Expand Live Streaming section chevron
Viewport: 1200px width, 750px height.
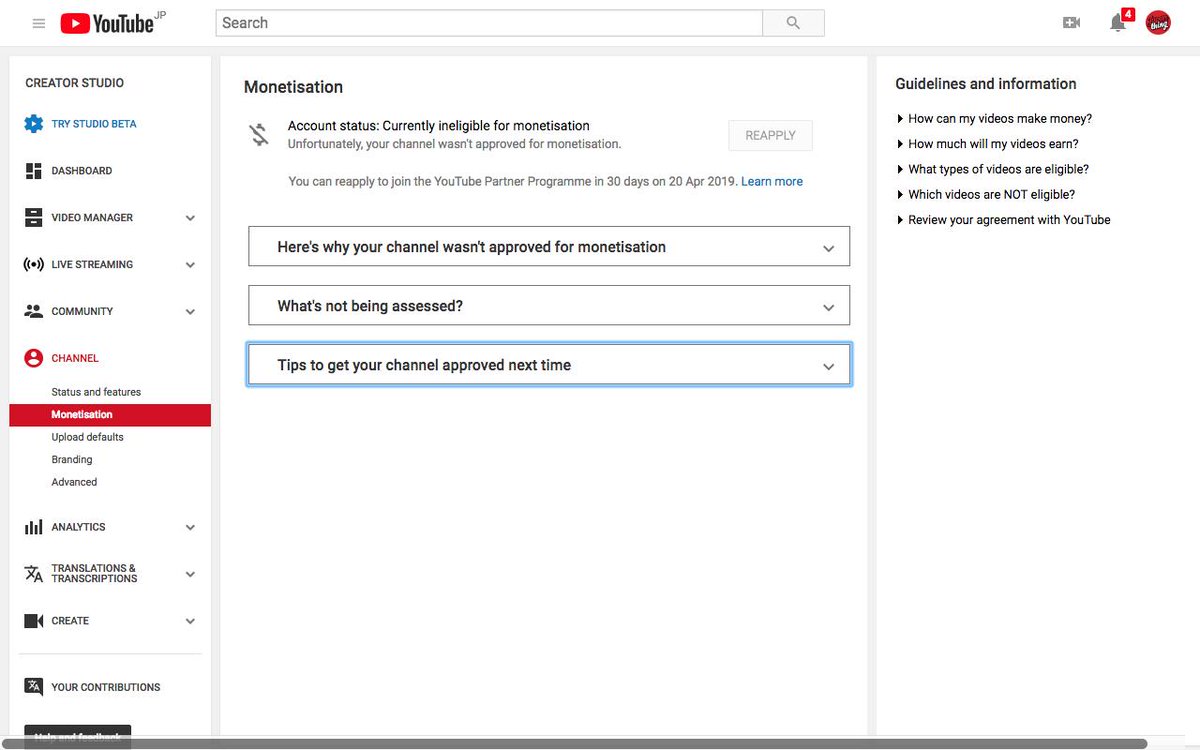pyautogui.click(x=190, y=265)
